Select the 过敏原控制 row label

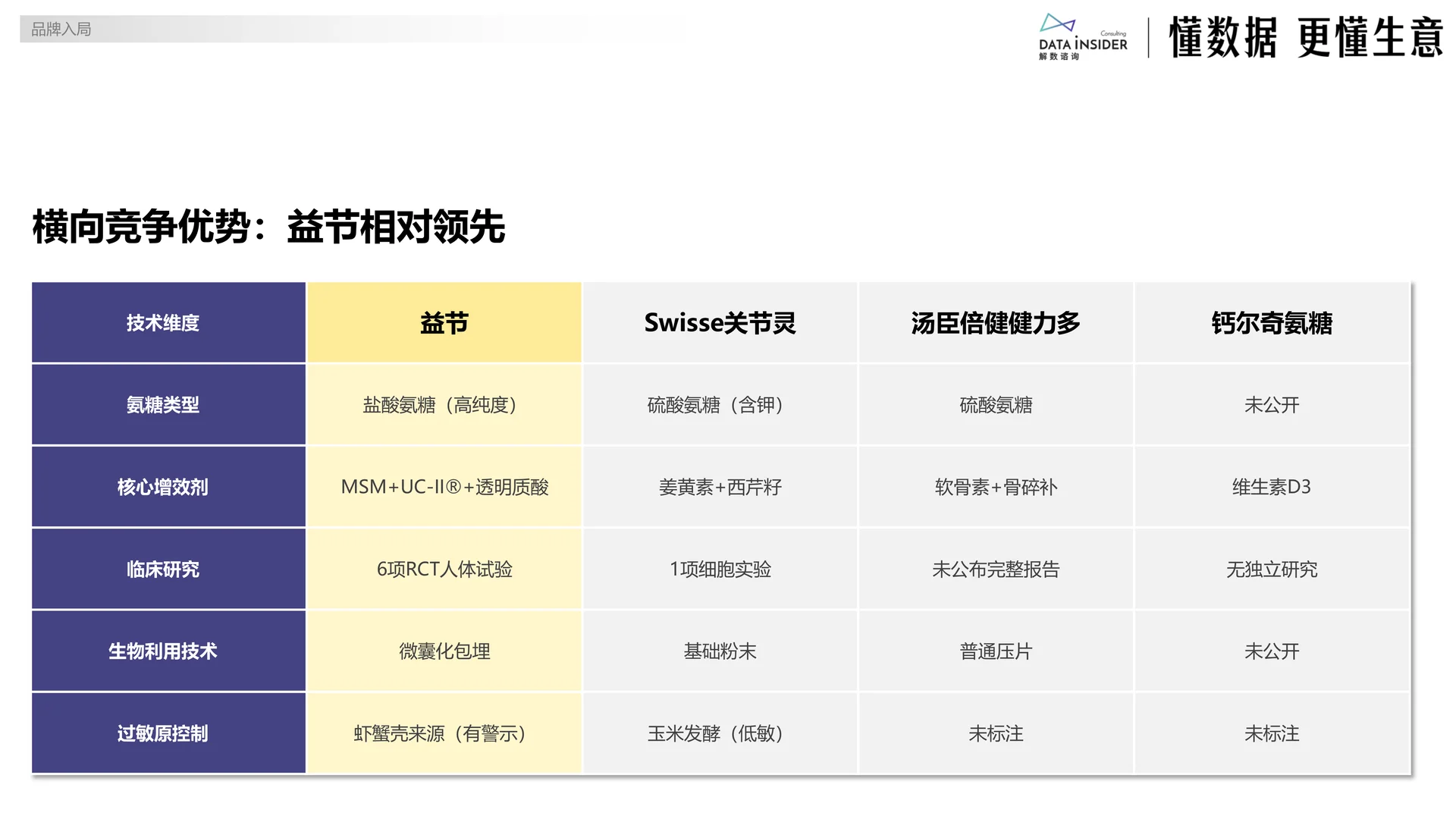[x=167, y=733]
